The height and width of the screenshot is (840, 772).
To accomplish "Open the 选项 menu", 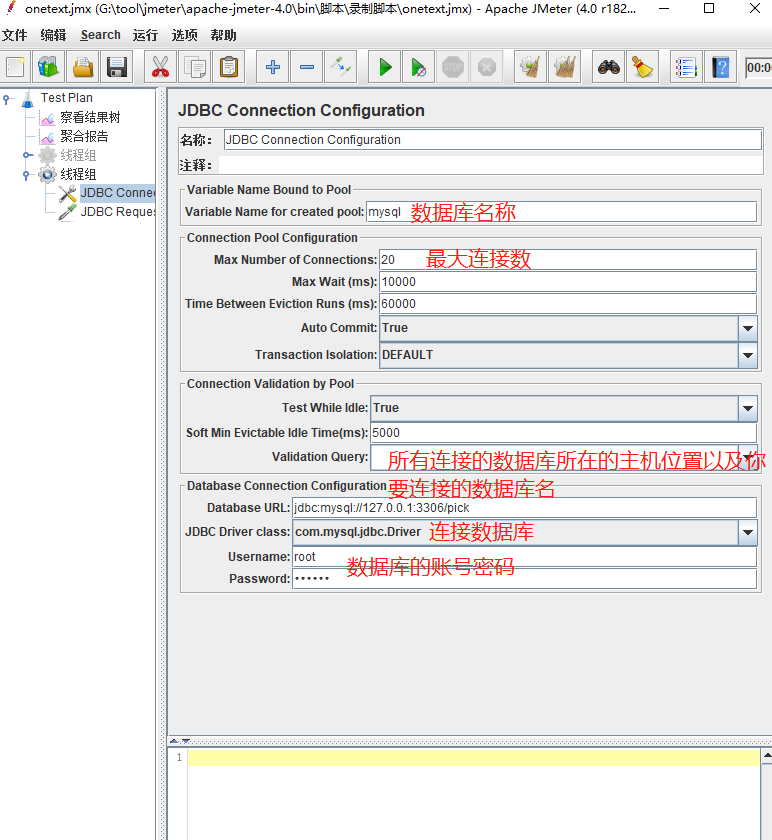I will click(x=184, y=35).
